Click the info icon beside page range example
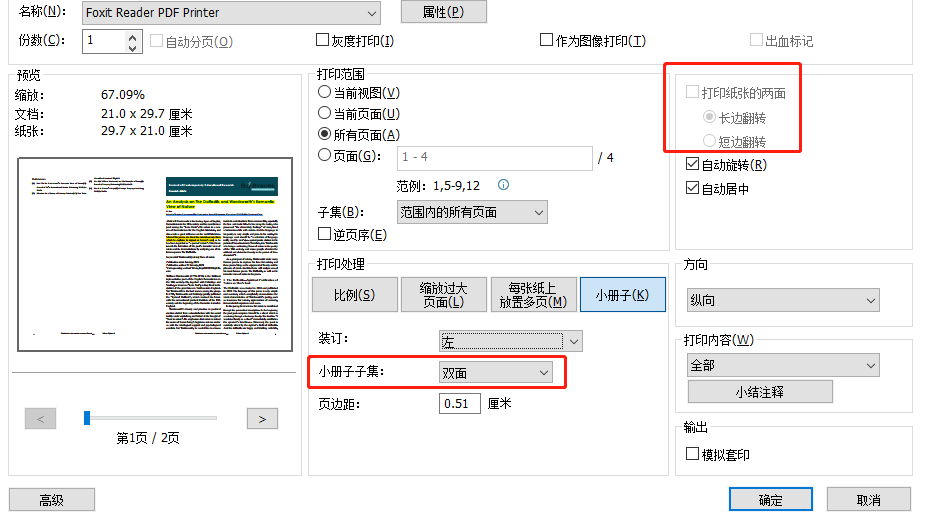The width and height of the screenshot is (933, 532). [503, 185]
